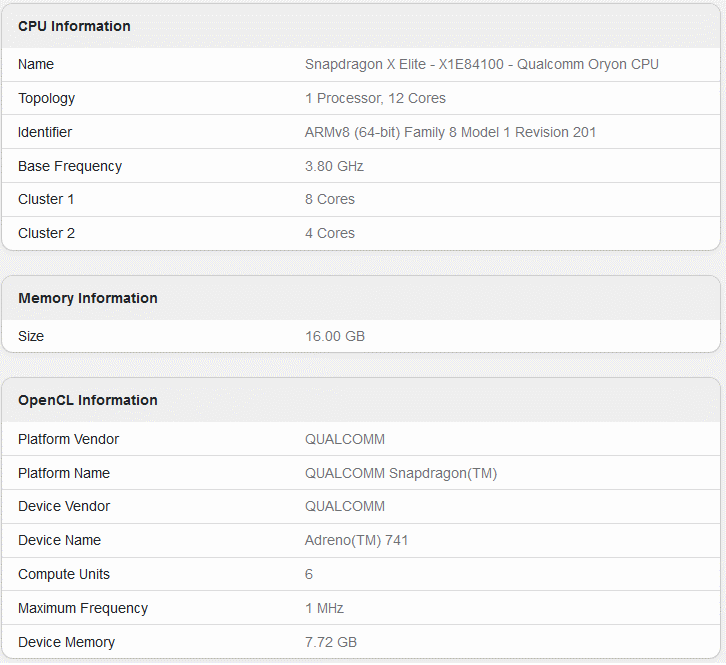
Task: Click the 7.72 GB device memory value
Action: 331,642
